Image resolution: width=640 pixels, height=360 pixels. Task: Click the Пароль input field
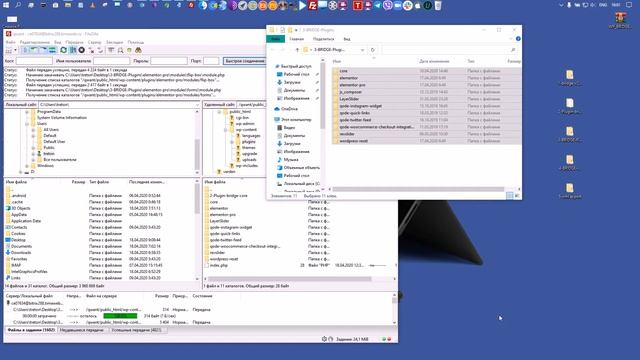click(169, 61)
